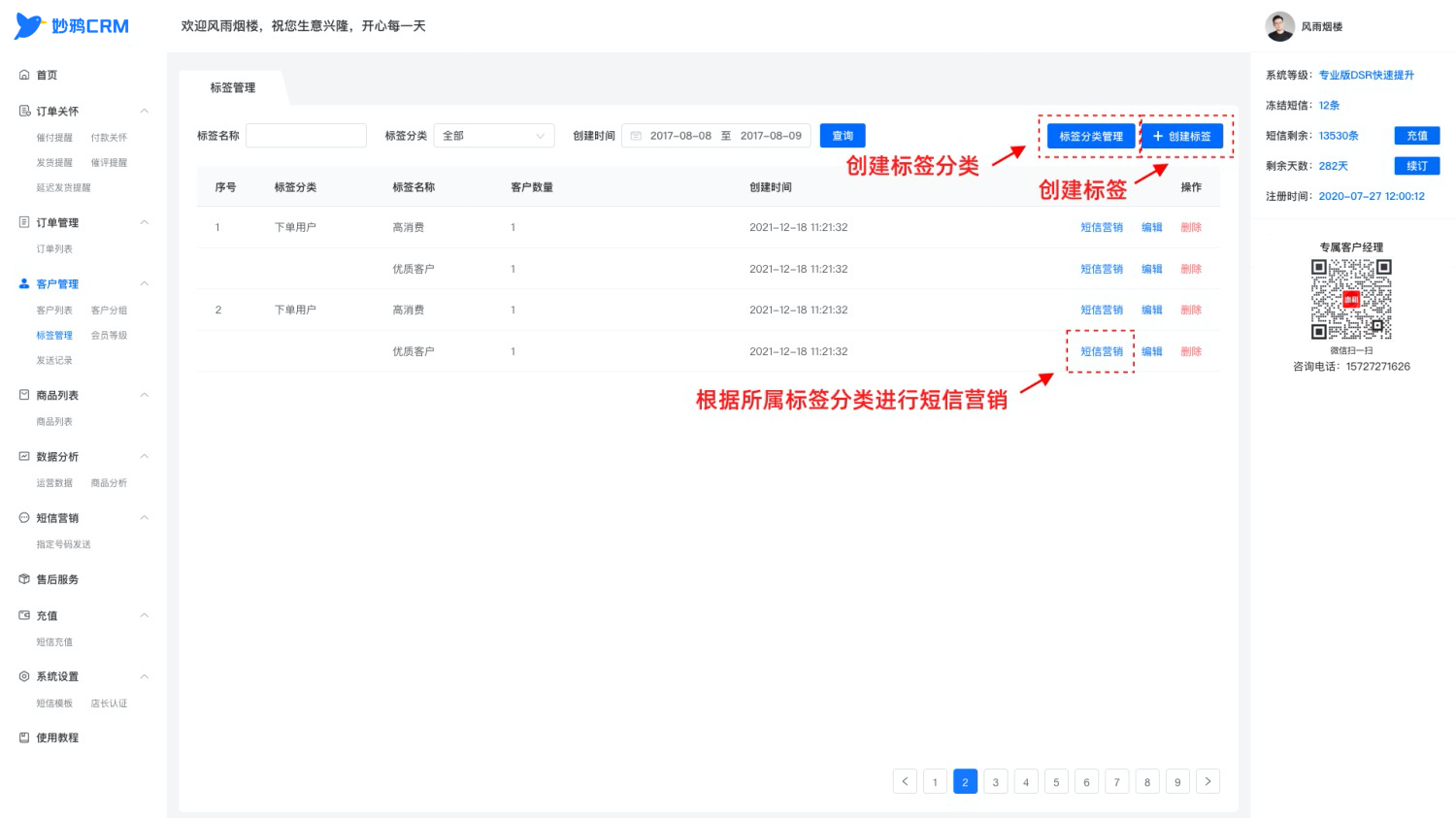Click user avatar 风雨烟楼
Image resolution: width=1456 pixels, height=818 pixels.
pos(1280,26)
